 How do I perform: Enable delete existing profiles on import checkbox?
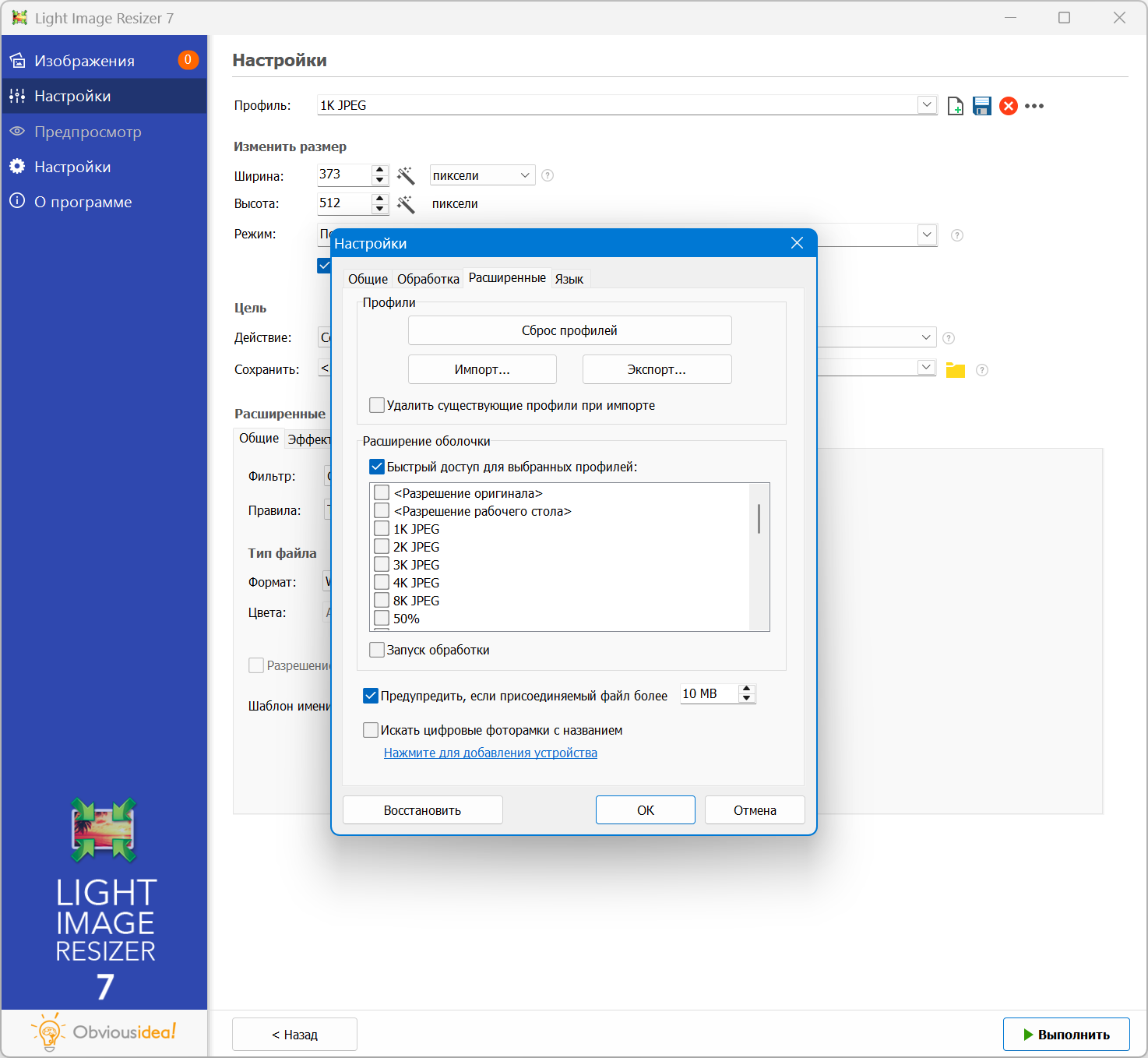pyautogui.click(x=377, y=405)
